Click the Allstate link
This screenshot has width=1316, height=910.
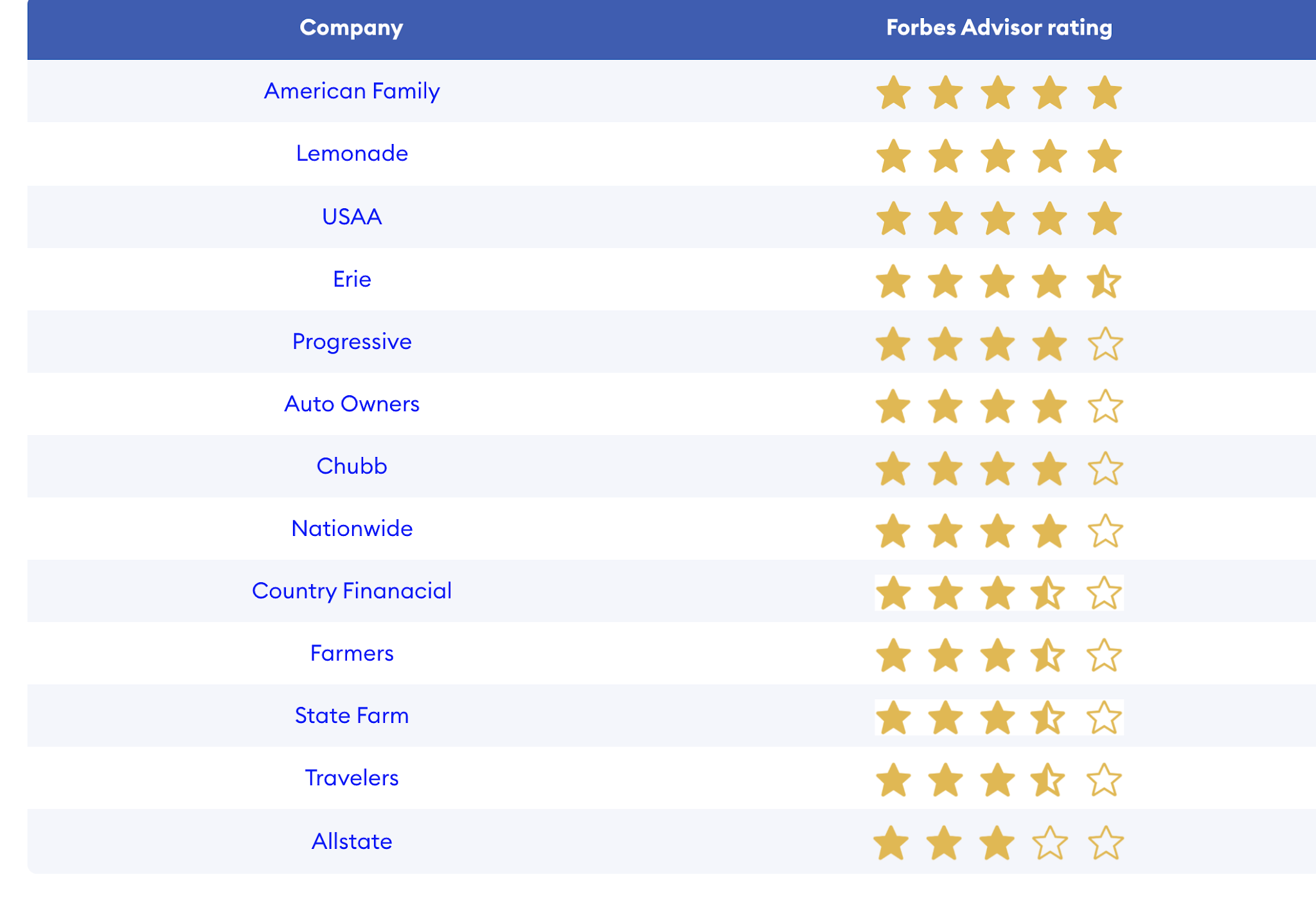351,841
